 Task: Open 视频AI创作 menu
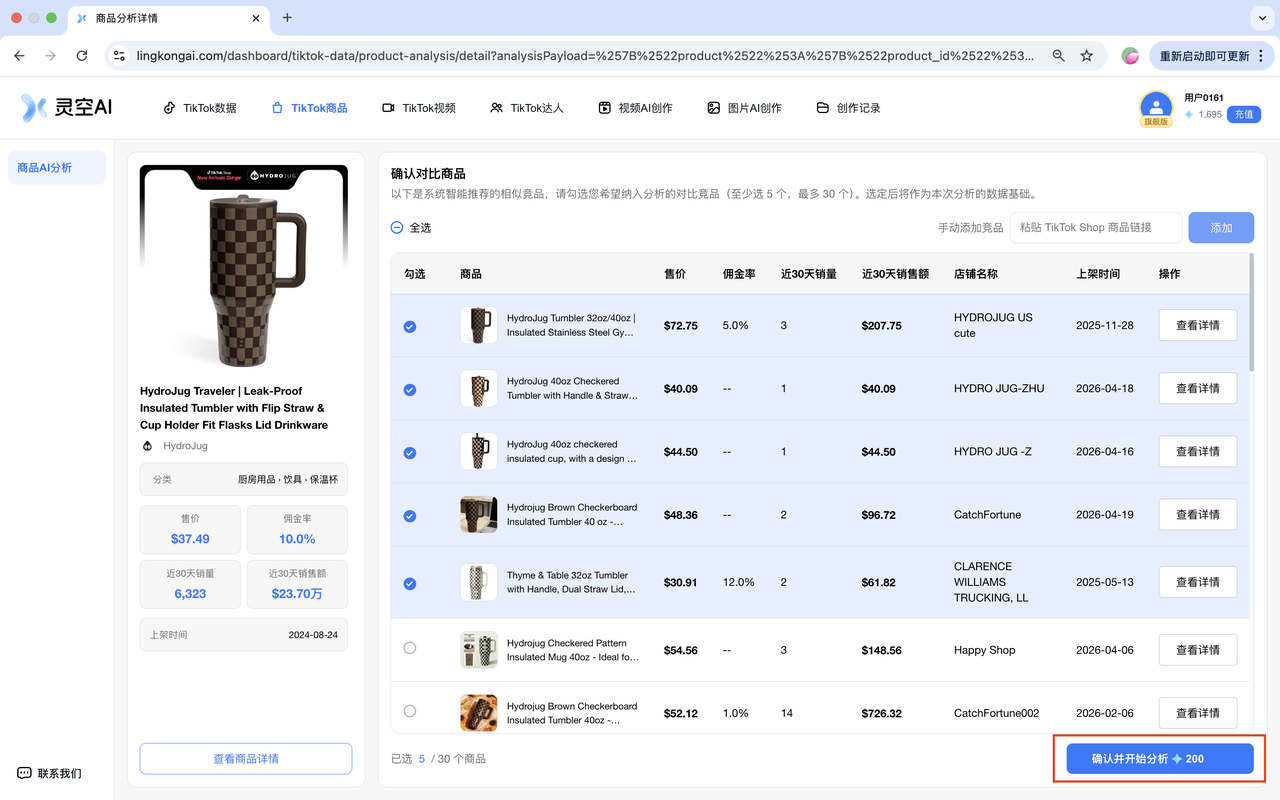coord(635,108)
